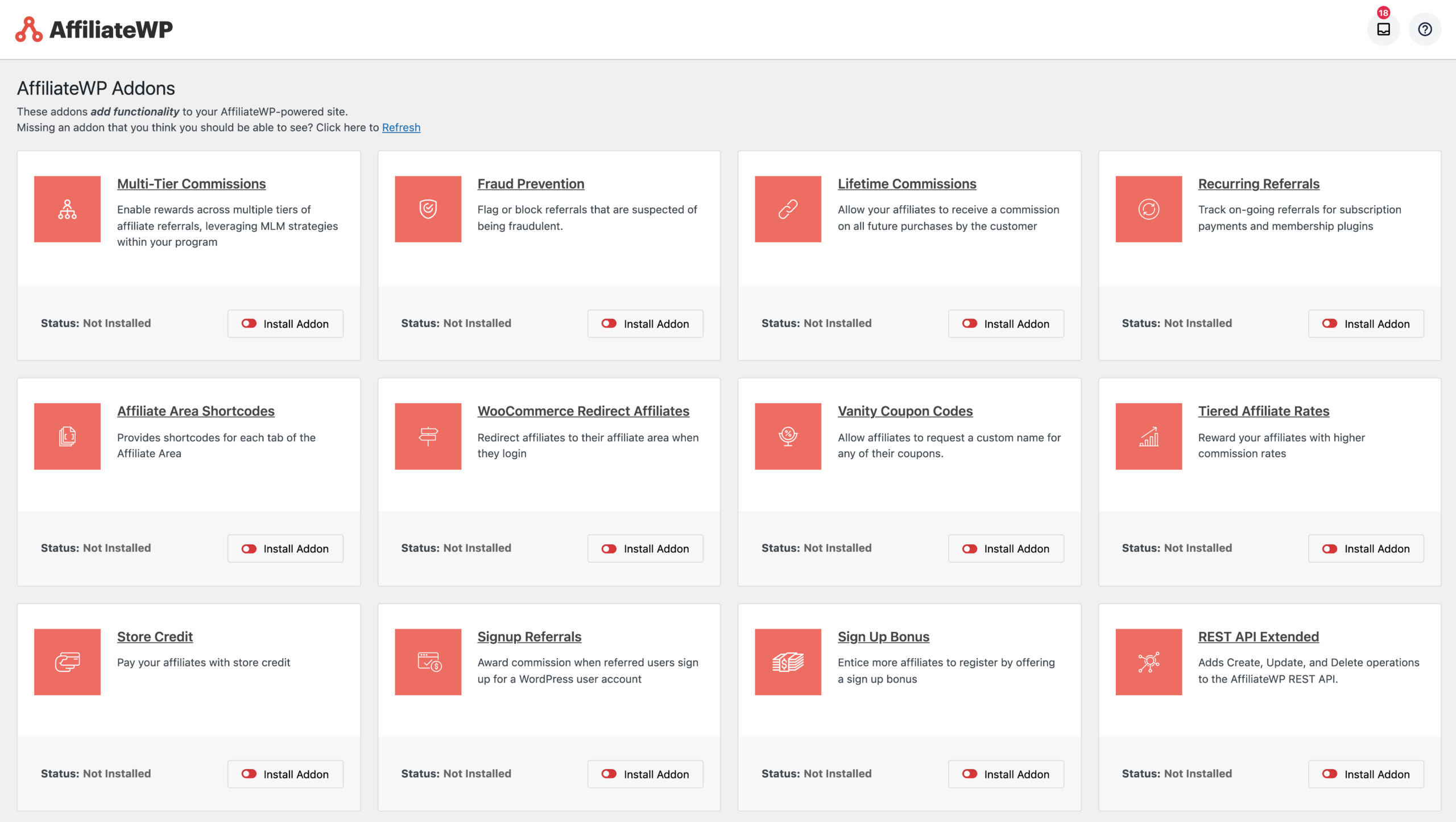Click the Store Credit card icon
The image size is (1456, 822).
click(x=67, y=662)
